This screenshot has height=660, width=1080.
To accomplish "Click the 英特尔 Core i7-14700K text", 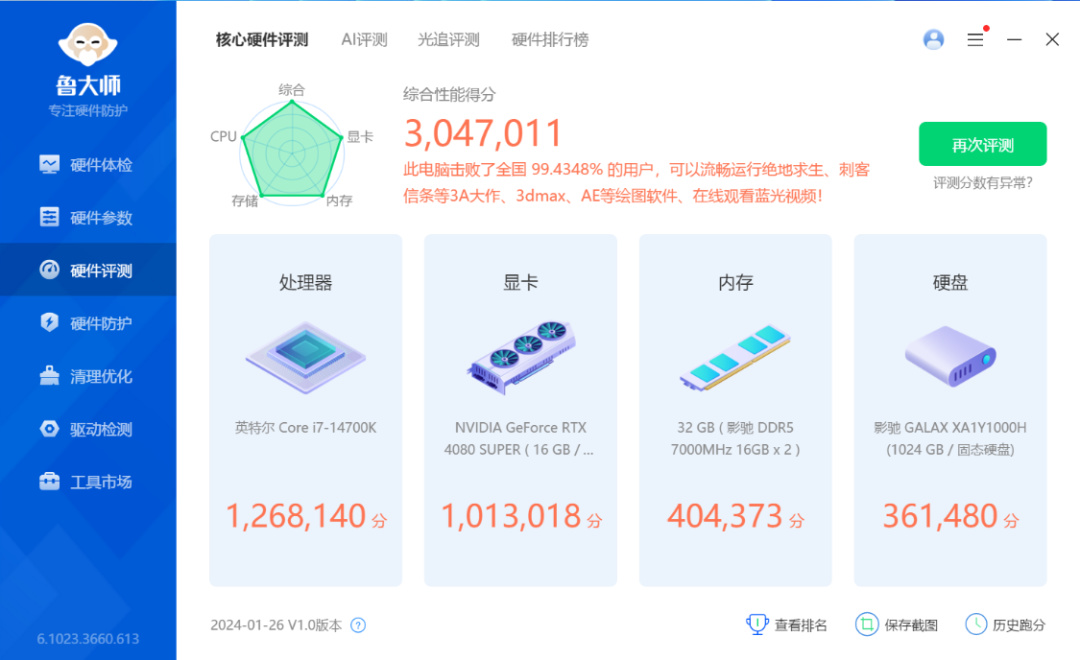I will (305, 427).
